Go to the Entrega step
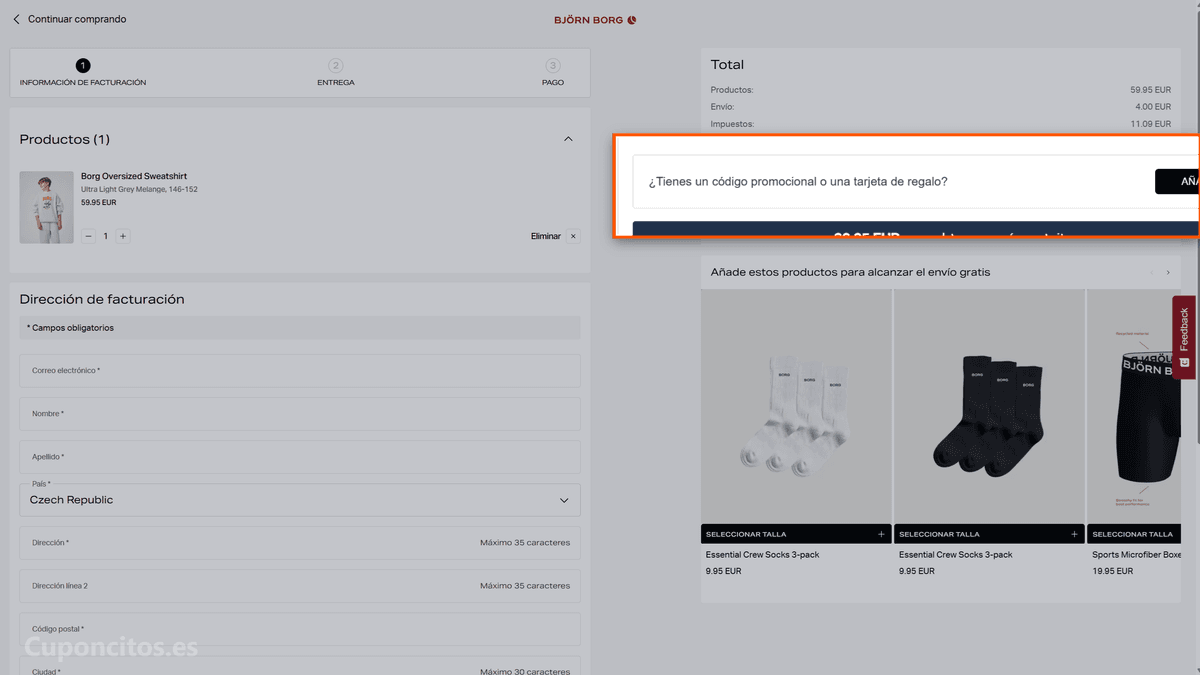 coord(336,73)
